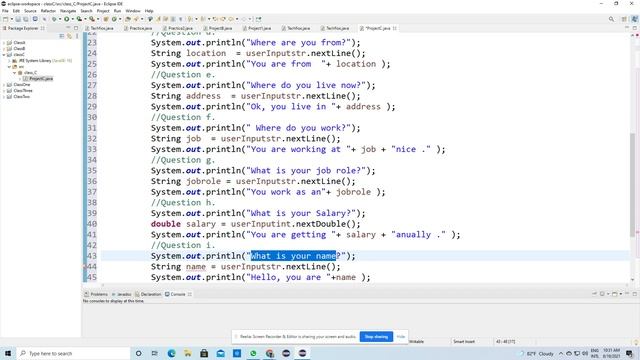The image size is (640, 360).
Task: Open Microsoft Edge from taskbar
Action: (x=171, y=353)
